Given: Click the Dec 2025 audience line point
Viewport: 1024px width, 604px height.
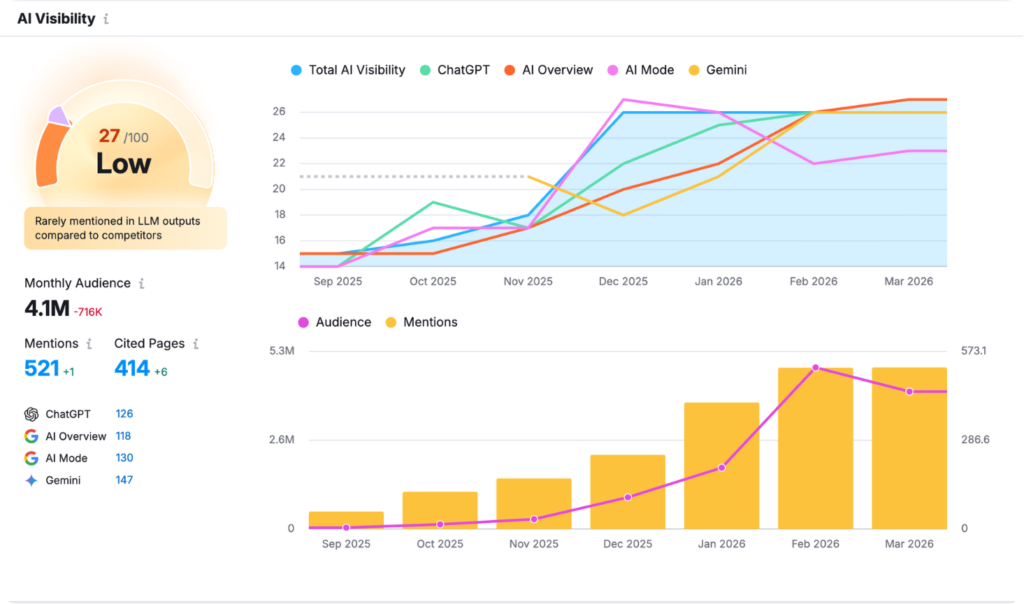Looking at the screenshot, I should pos(628,498).
